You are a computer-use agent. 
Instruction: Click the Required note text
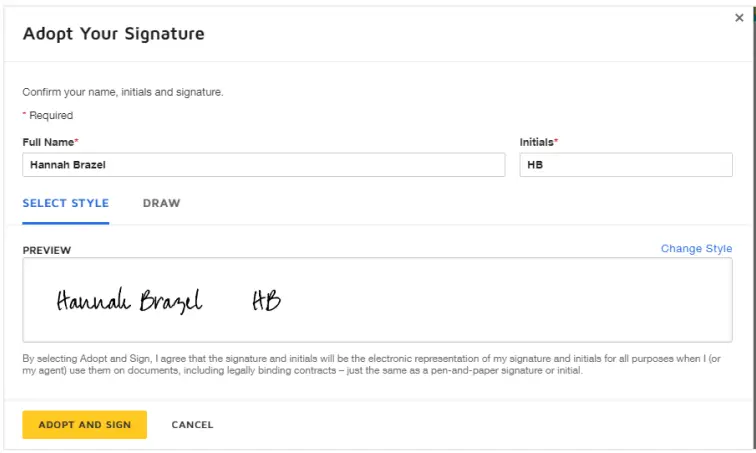(x=51, y=115)
